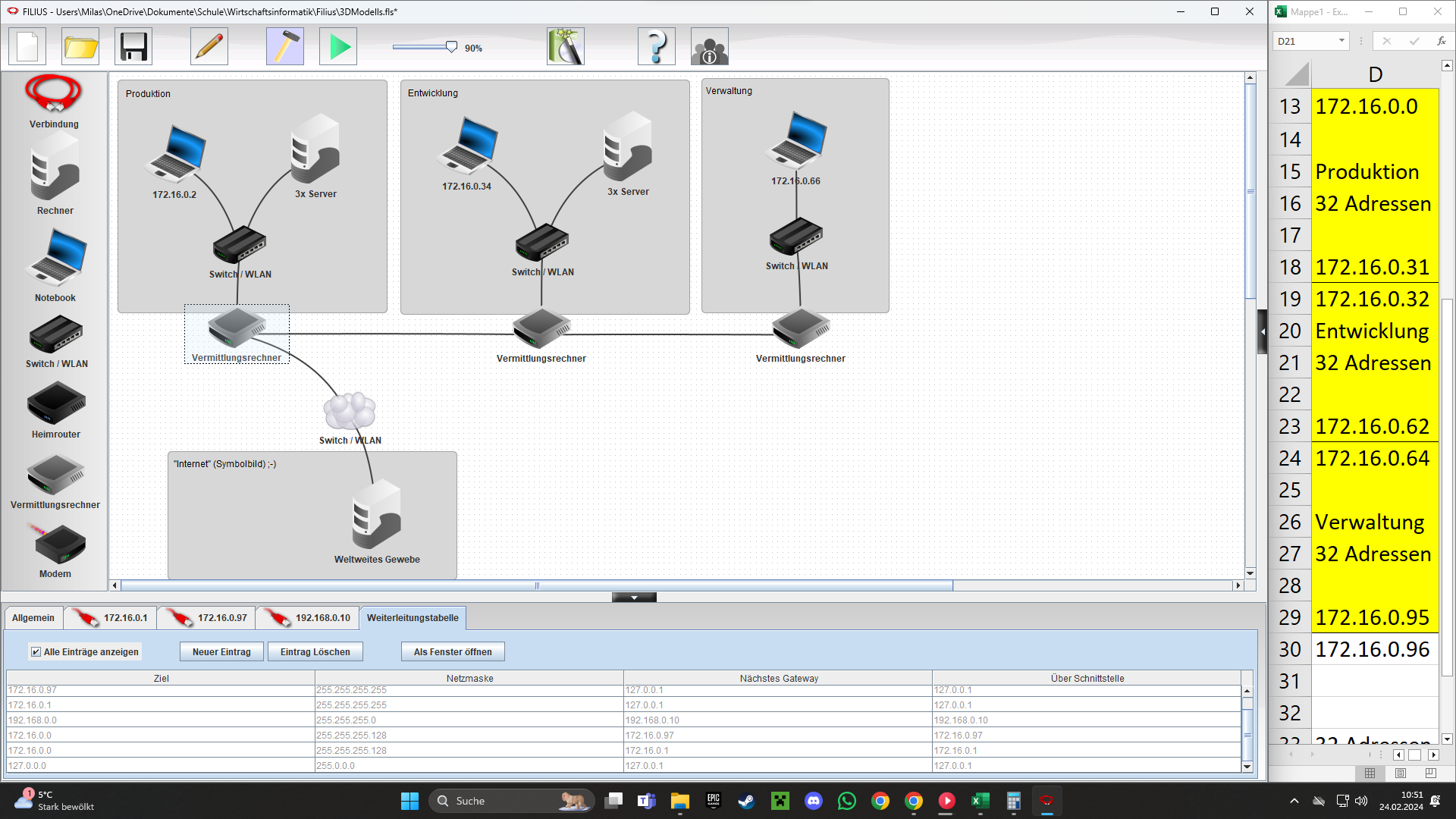The image size is (1456, 819).
Task: Save project using floppy disk icon
Action: click(x=133, y=47)
